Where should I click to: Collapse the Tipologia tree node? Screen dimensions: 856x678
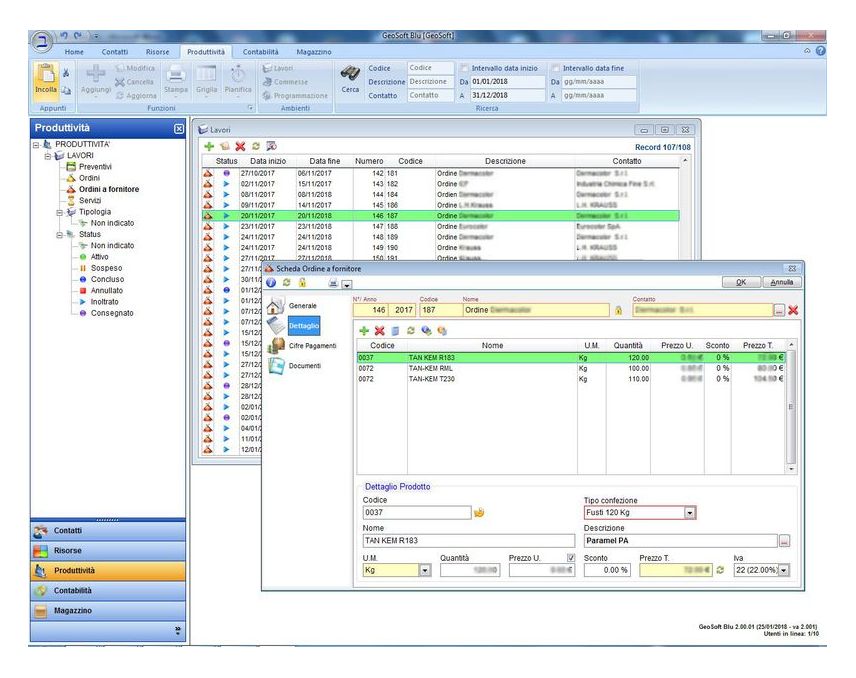point(60,212)
